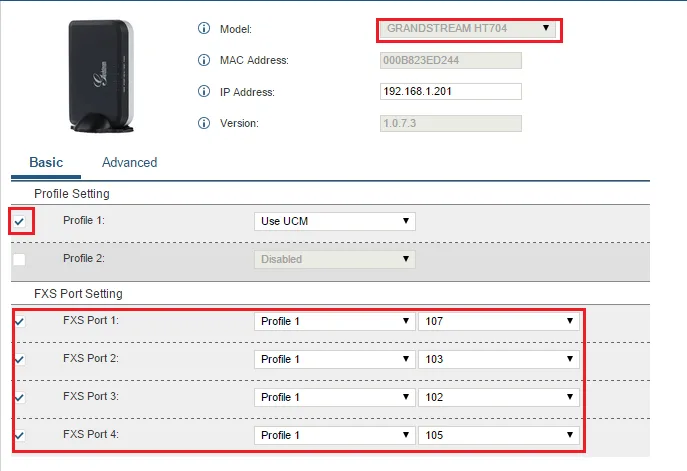
Task: Open FXS Port 2 profile dropdown
Action: click(x=335, y=359)
